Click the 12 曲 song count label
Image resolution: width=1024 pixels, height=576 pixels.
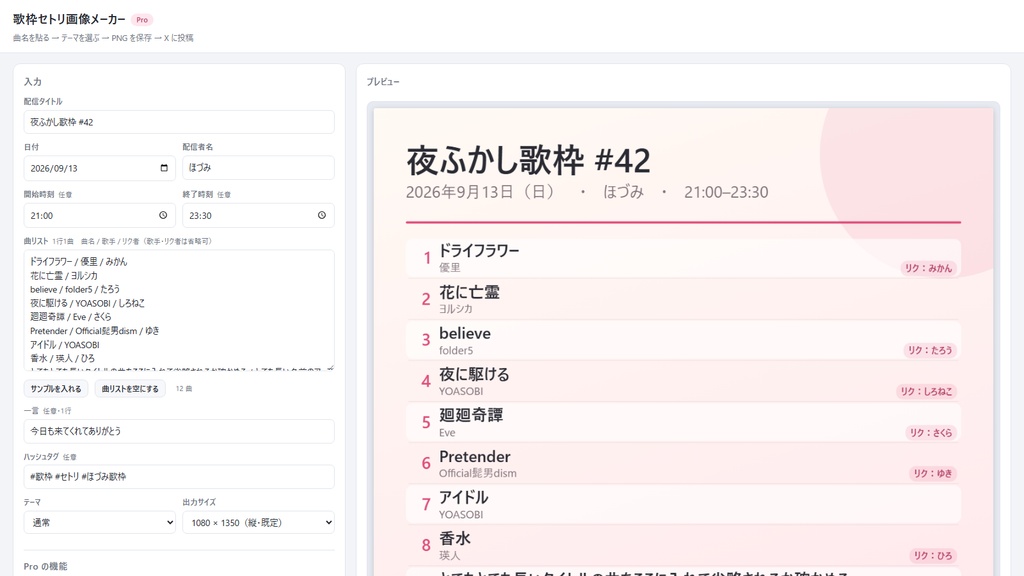[x=184, y=389]
